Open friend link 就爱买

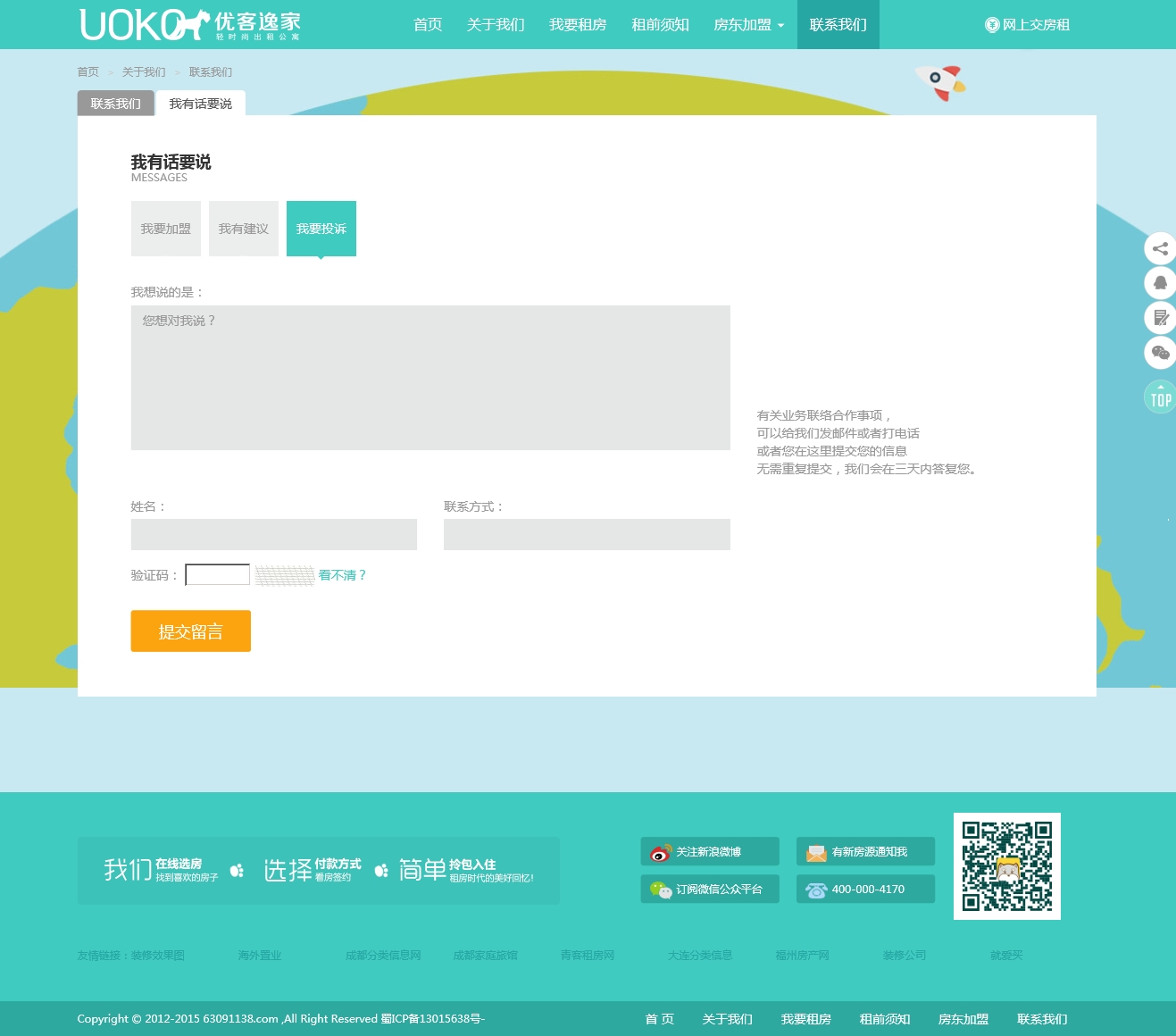click(x=1006, y=956)
